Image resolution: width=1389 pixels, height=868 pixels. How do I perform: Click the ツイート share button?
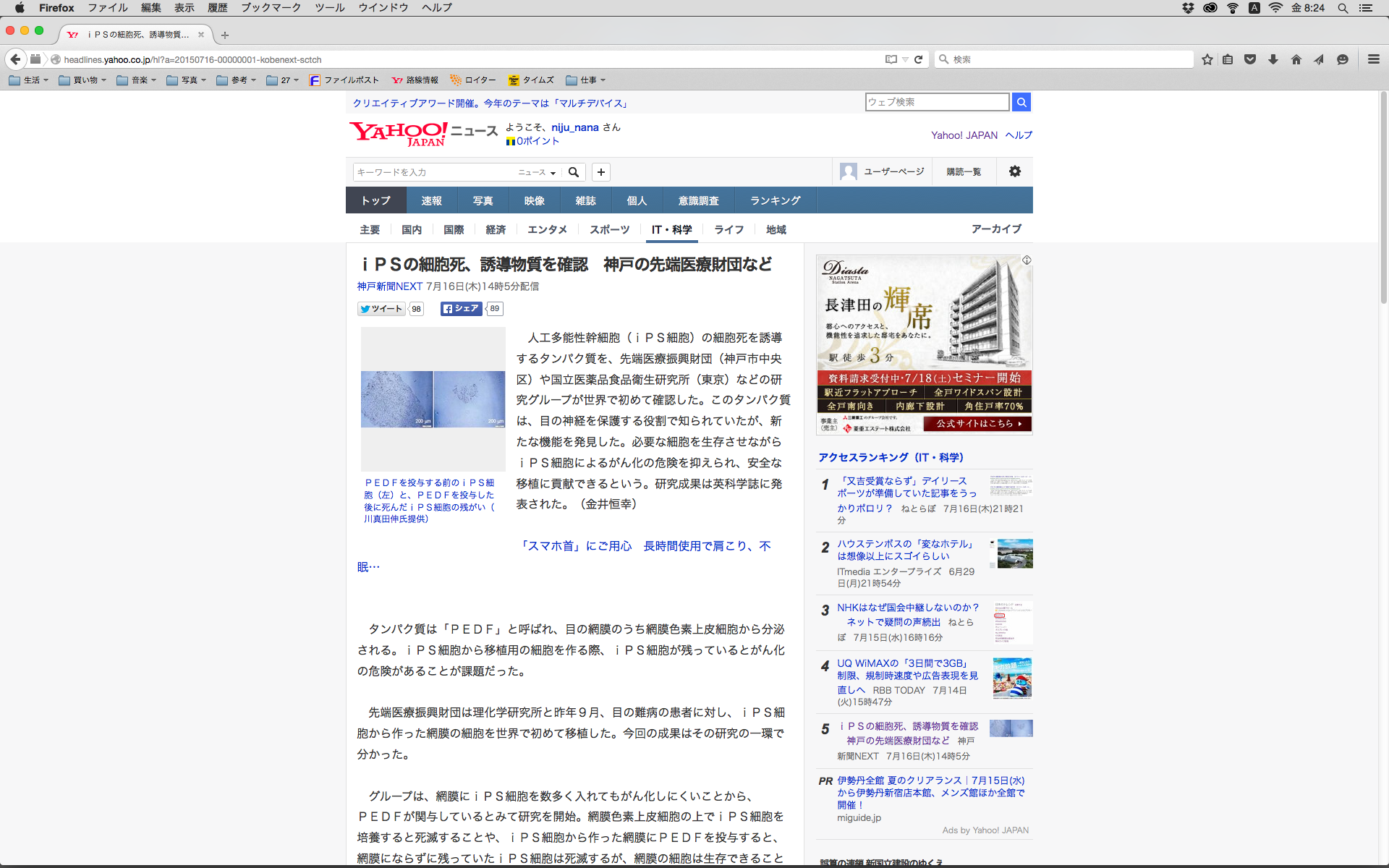tap(381, 309)
